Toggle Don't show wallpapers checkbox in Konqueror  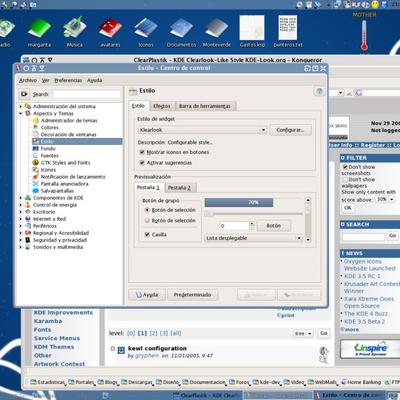coord(345,179)
